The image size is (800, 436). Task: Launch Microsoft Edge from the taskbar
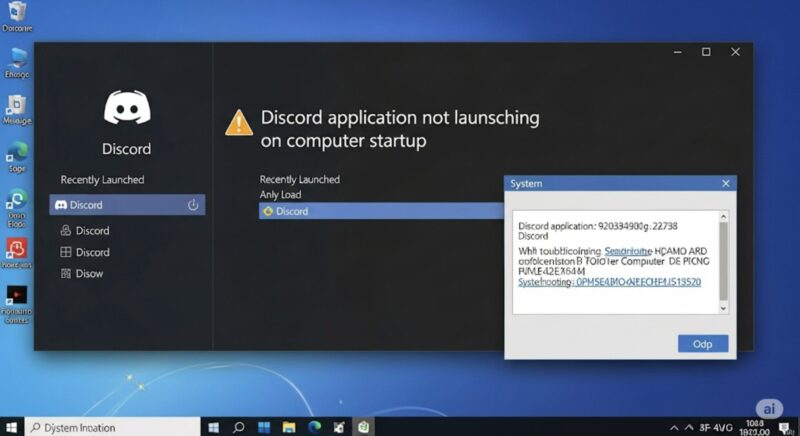coord(314,427)
